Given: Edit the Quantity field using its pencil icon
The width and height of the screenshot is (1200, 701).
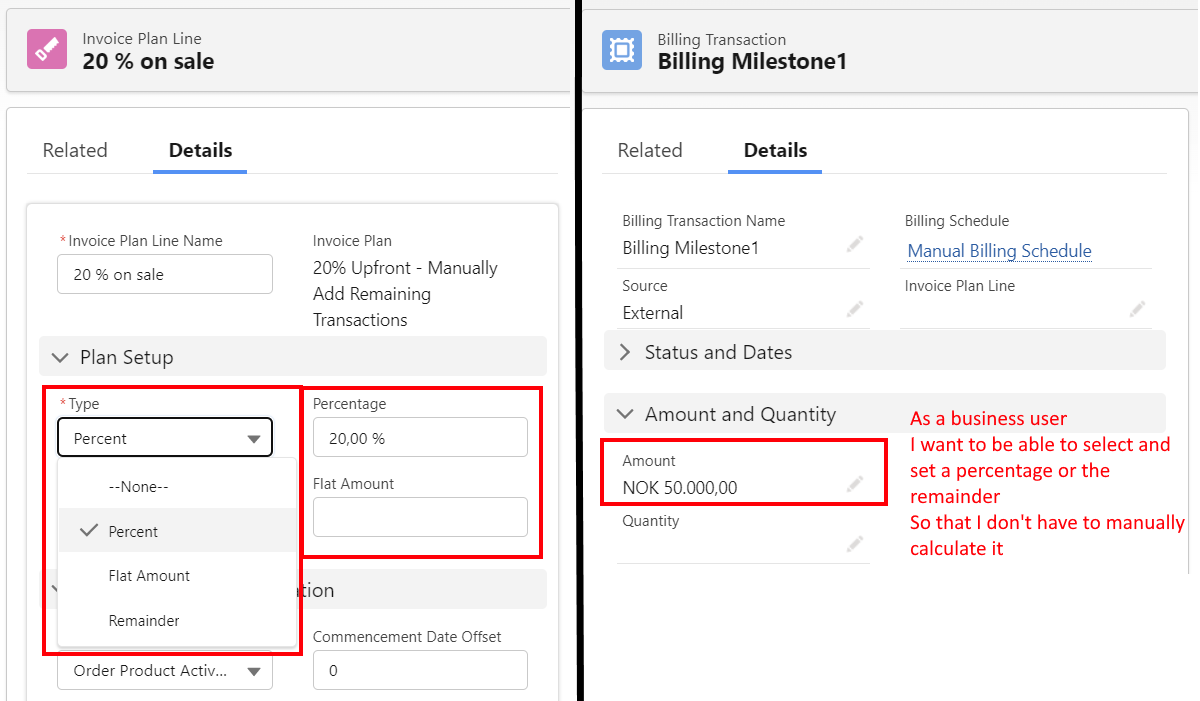Looking at the screenshot, I should (x=855, y=544).
